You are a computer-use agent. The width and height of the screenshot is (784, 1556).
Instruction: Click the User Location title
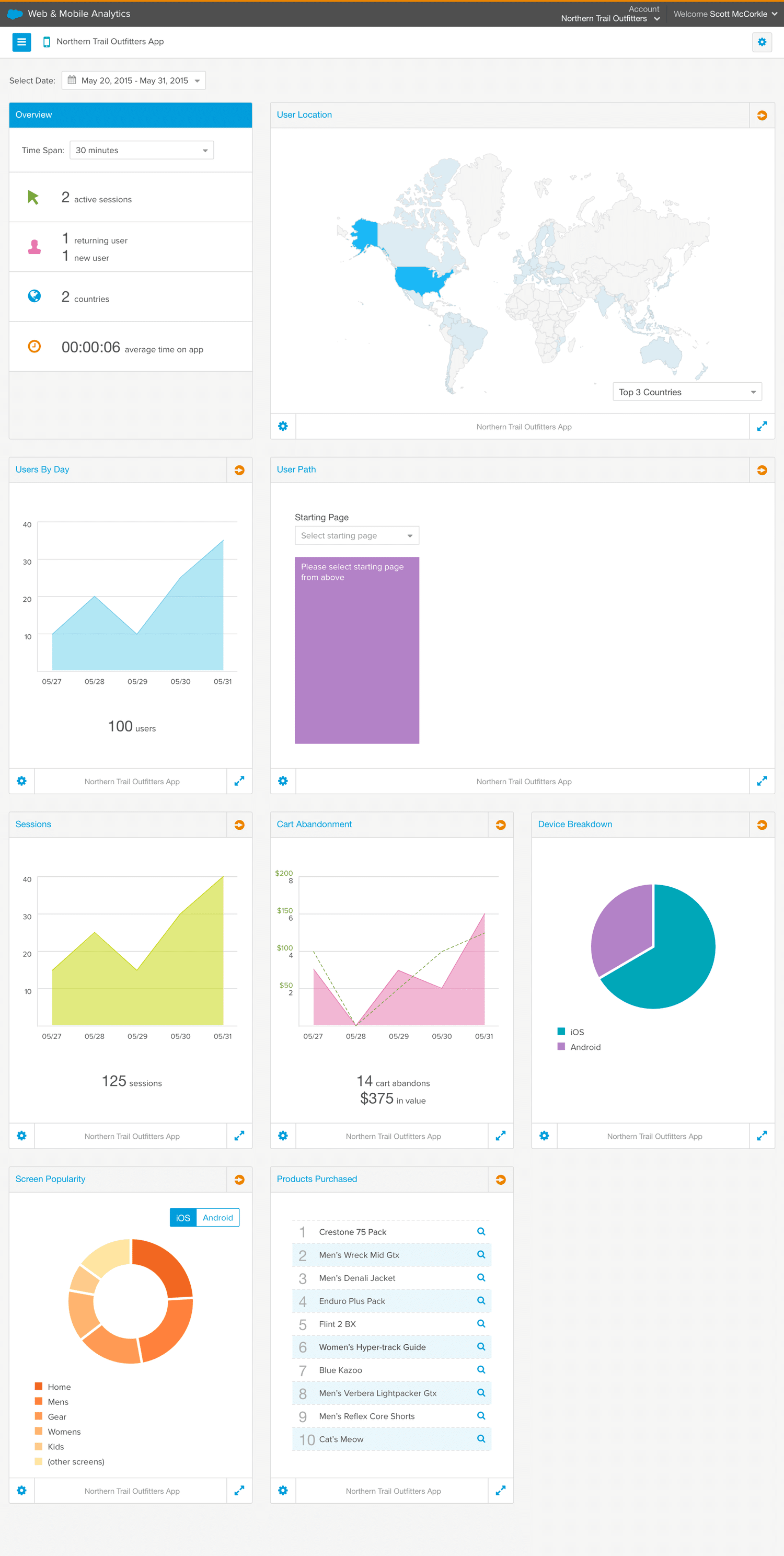point(304,115)
